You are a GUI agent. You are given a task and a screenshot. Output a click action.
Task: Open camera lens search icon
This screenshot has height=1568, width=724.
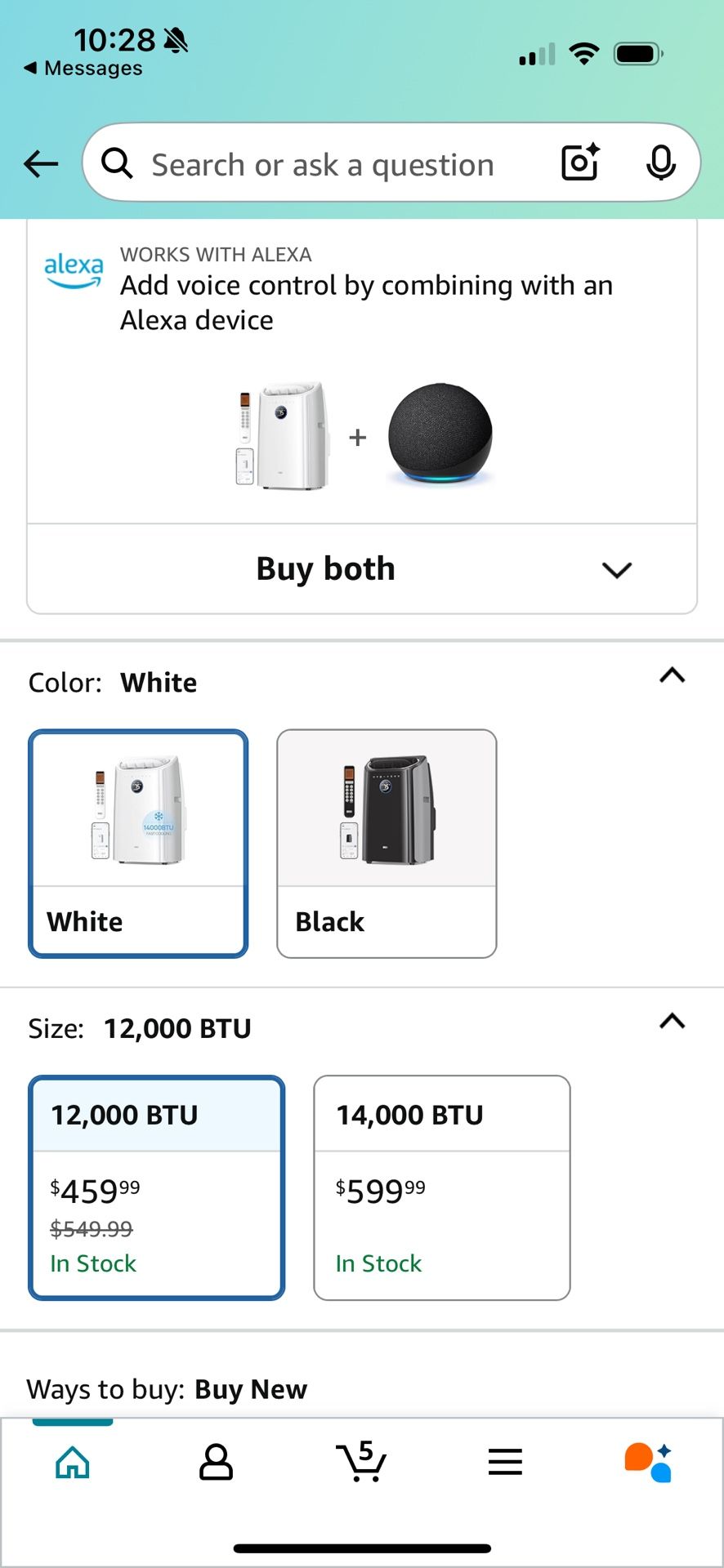pos(580,162)
